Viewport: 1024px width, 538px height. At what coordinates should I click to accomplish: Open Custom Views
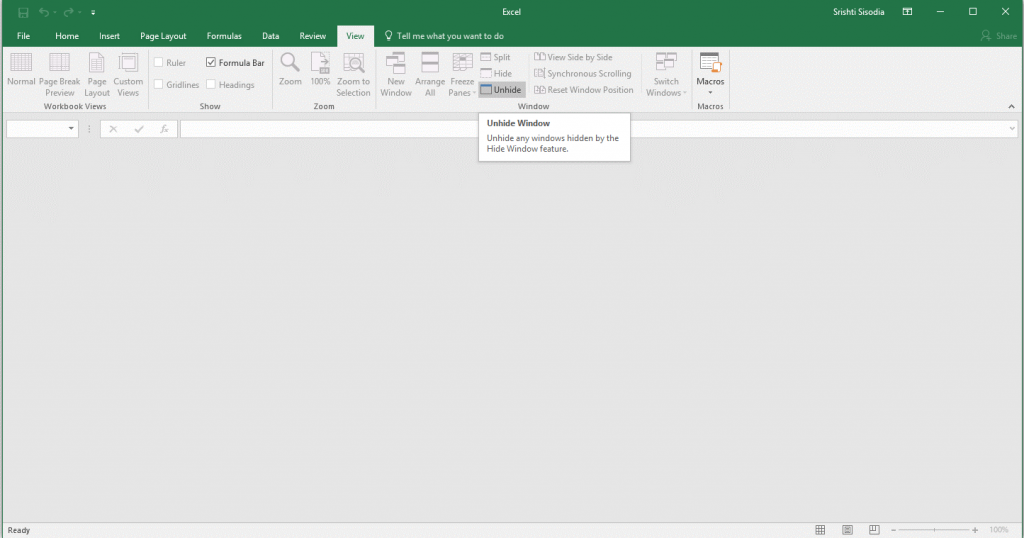click(128, 74)
